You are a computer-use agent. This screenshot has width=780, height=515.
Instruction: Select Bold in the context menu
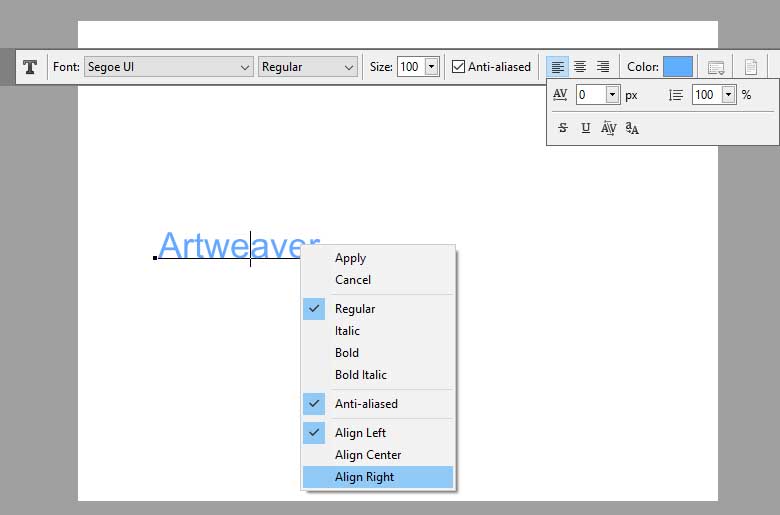pyautogui.click(x=378, y=352)
